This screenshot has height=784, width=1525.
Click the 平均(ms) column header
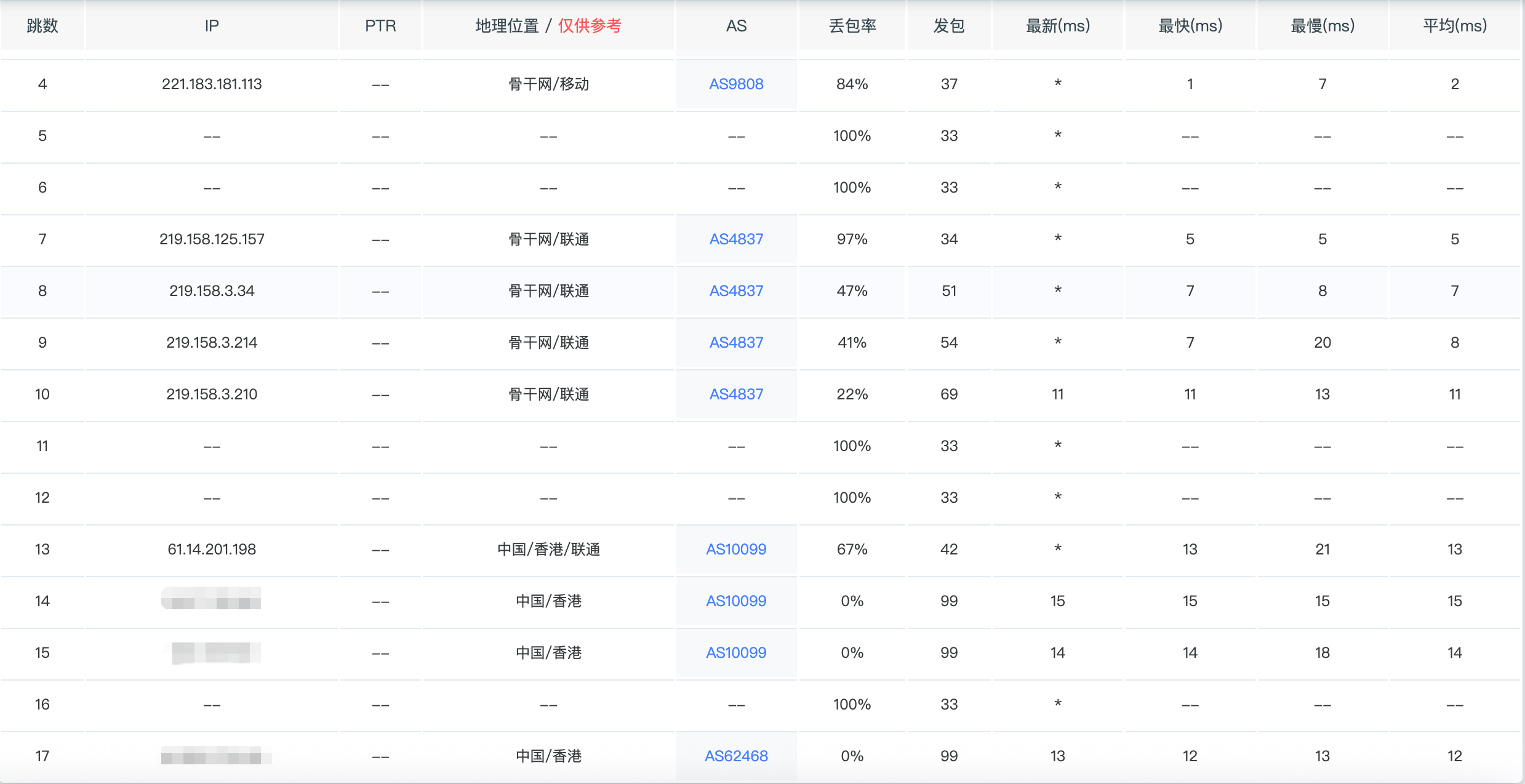(1454, 26)
